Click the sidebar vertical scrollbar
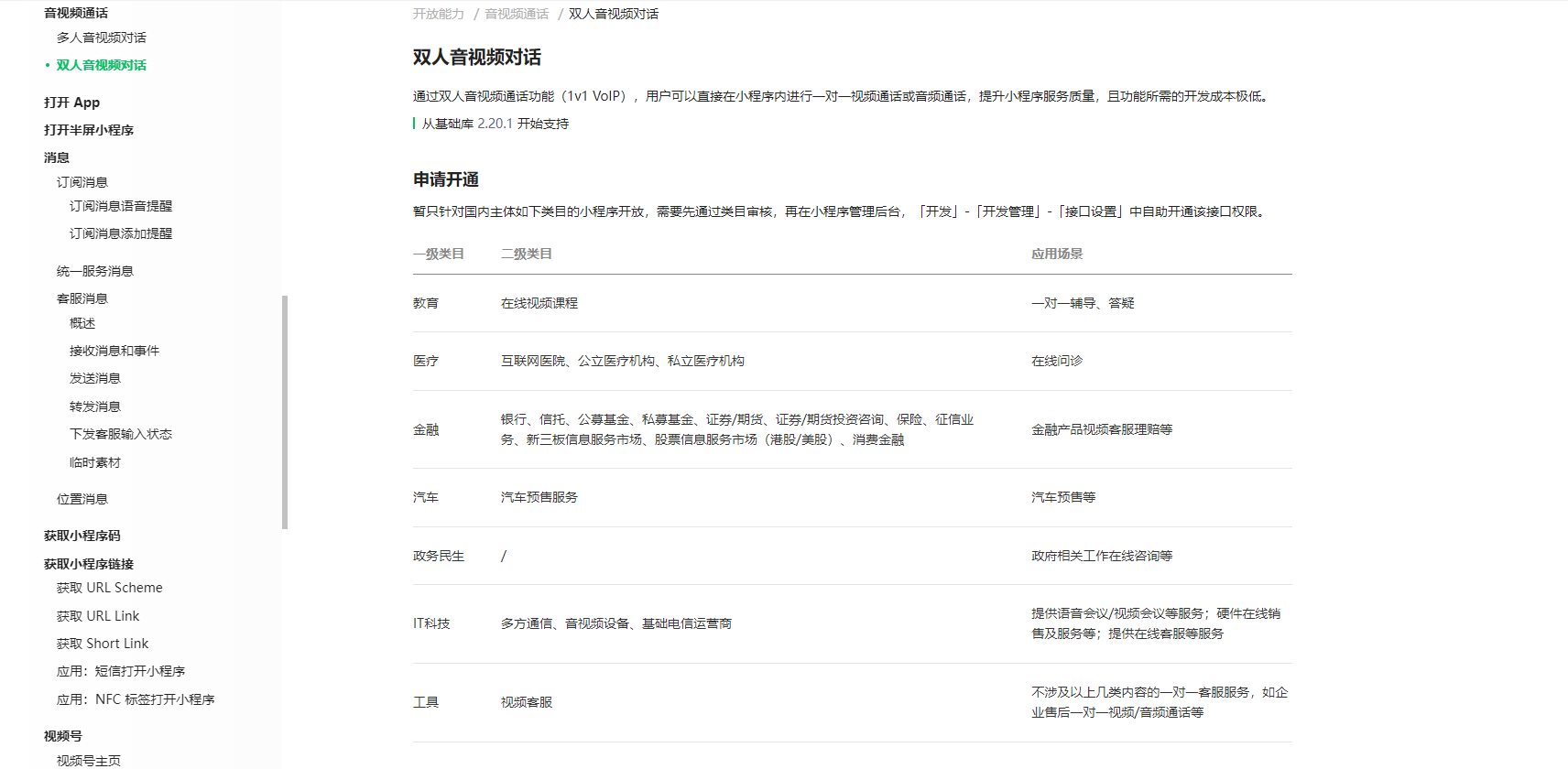Image resolution: width=1568 pixels, height=769 pixels. (285, 412)
